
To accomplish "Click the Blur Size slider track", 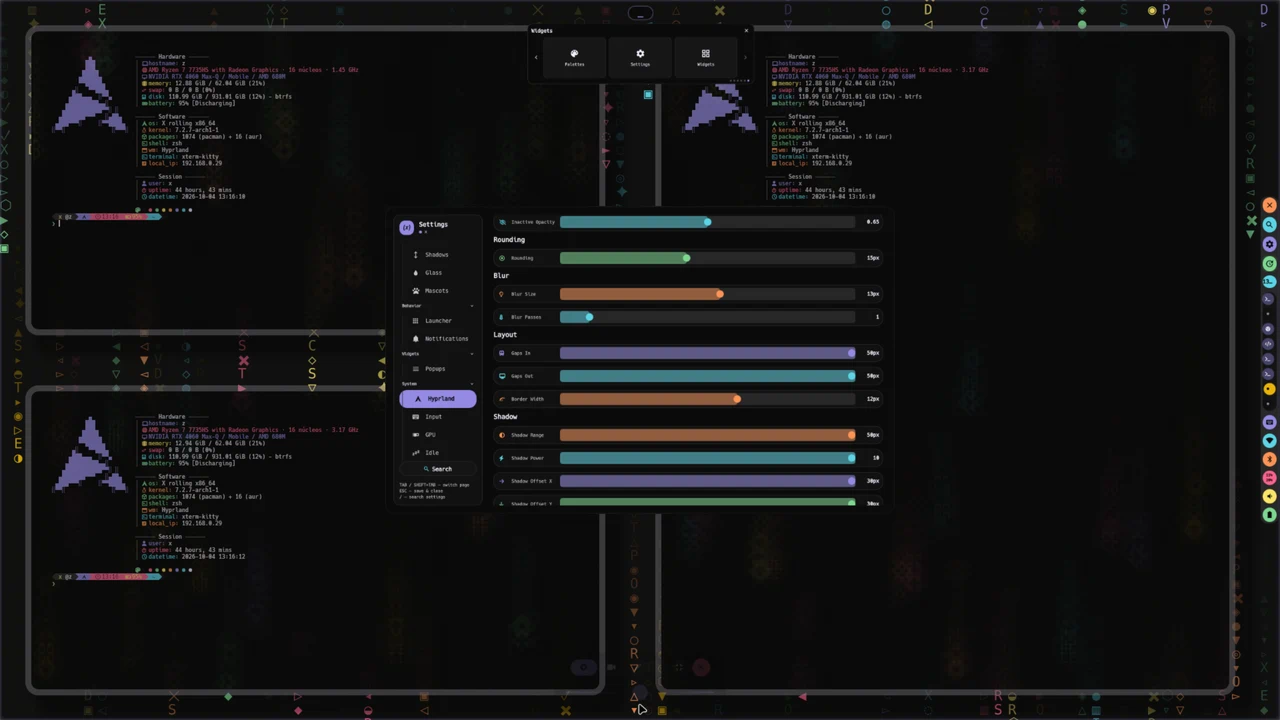I will [x=707, y=294].
